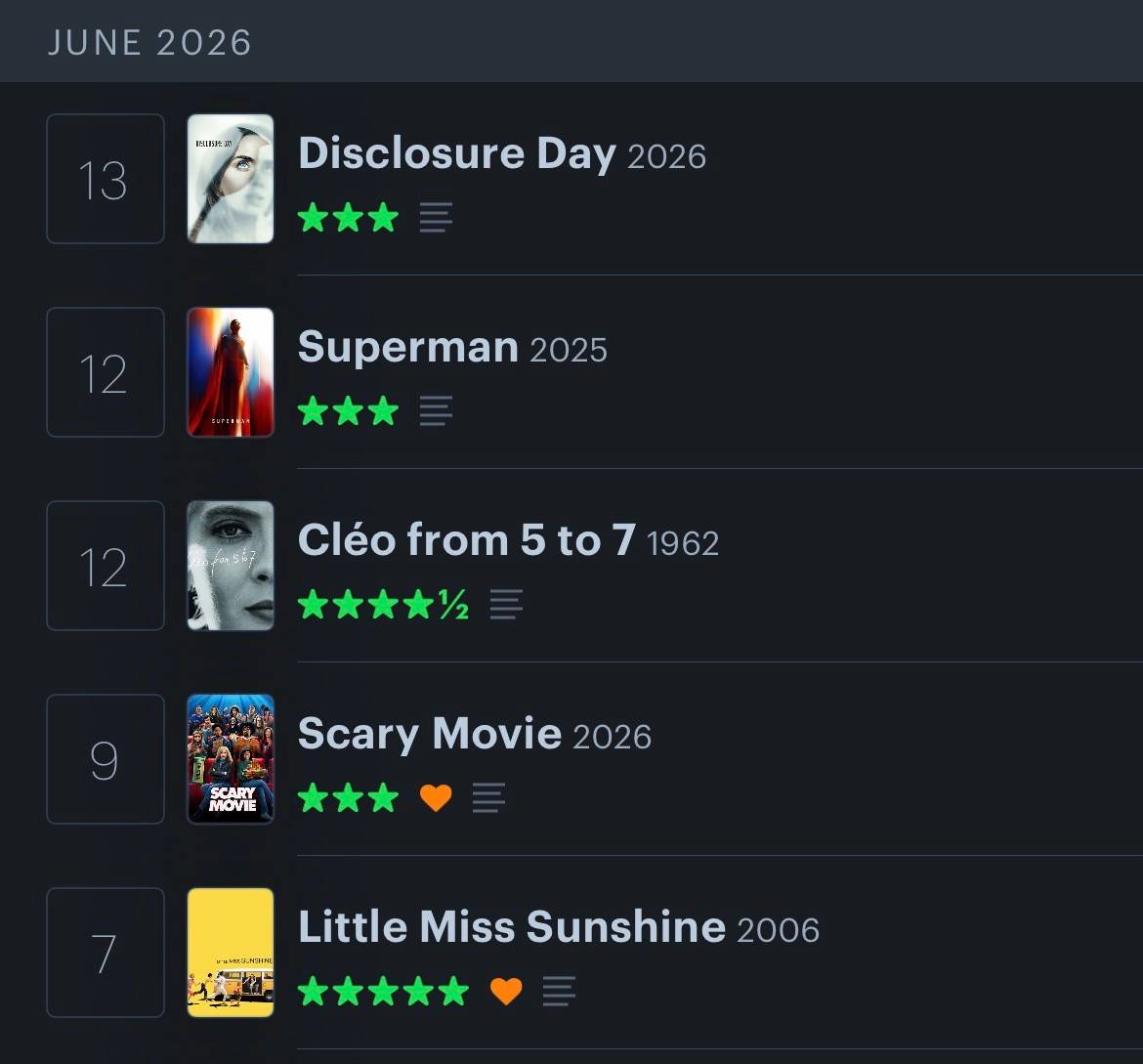Click the star rating for Cléo from 5 to 7
This screenshot has height=1064, width=1143.
[383, 605]
